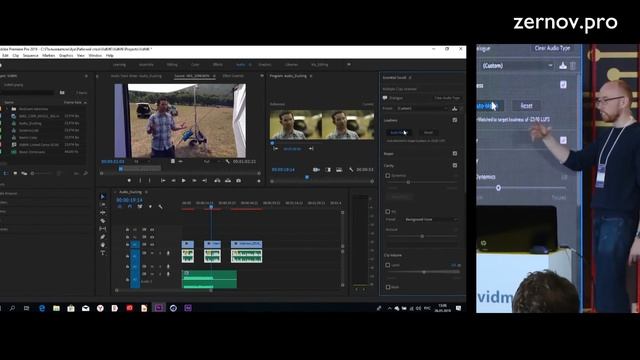Screen dimensions: 640x360
Task: Enable the EQ checkbox
Action: 388,211
